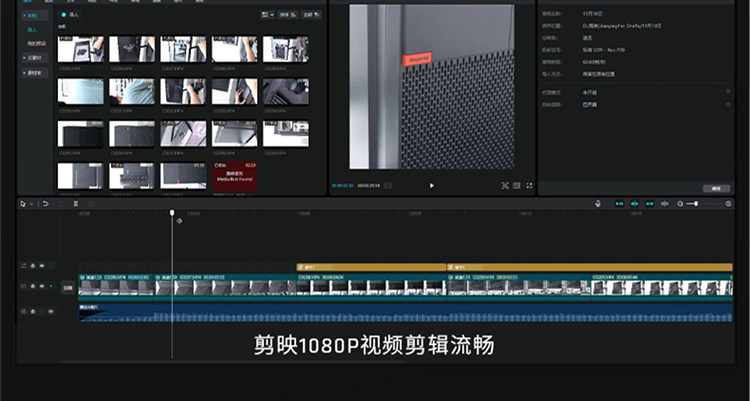Hide the main video track with its eye icon

(x=42, y=286)
